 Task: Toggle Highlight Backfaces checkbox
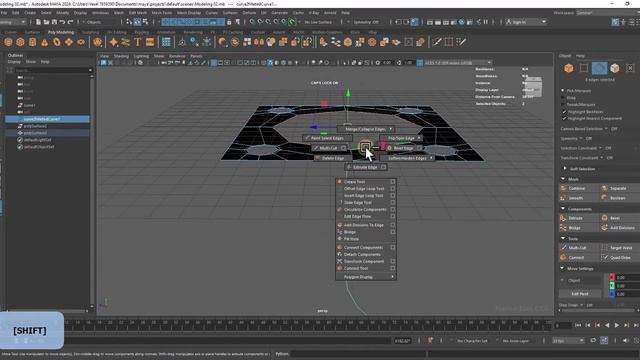click(564, 111)
